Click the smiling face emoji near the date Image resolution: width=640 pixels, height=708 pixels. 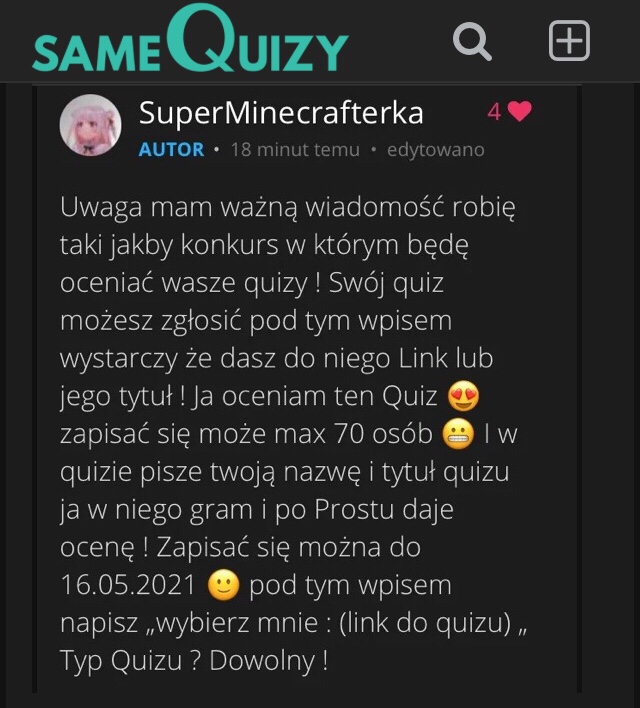click(223, 585)
